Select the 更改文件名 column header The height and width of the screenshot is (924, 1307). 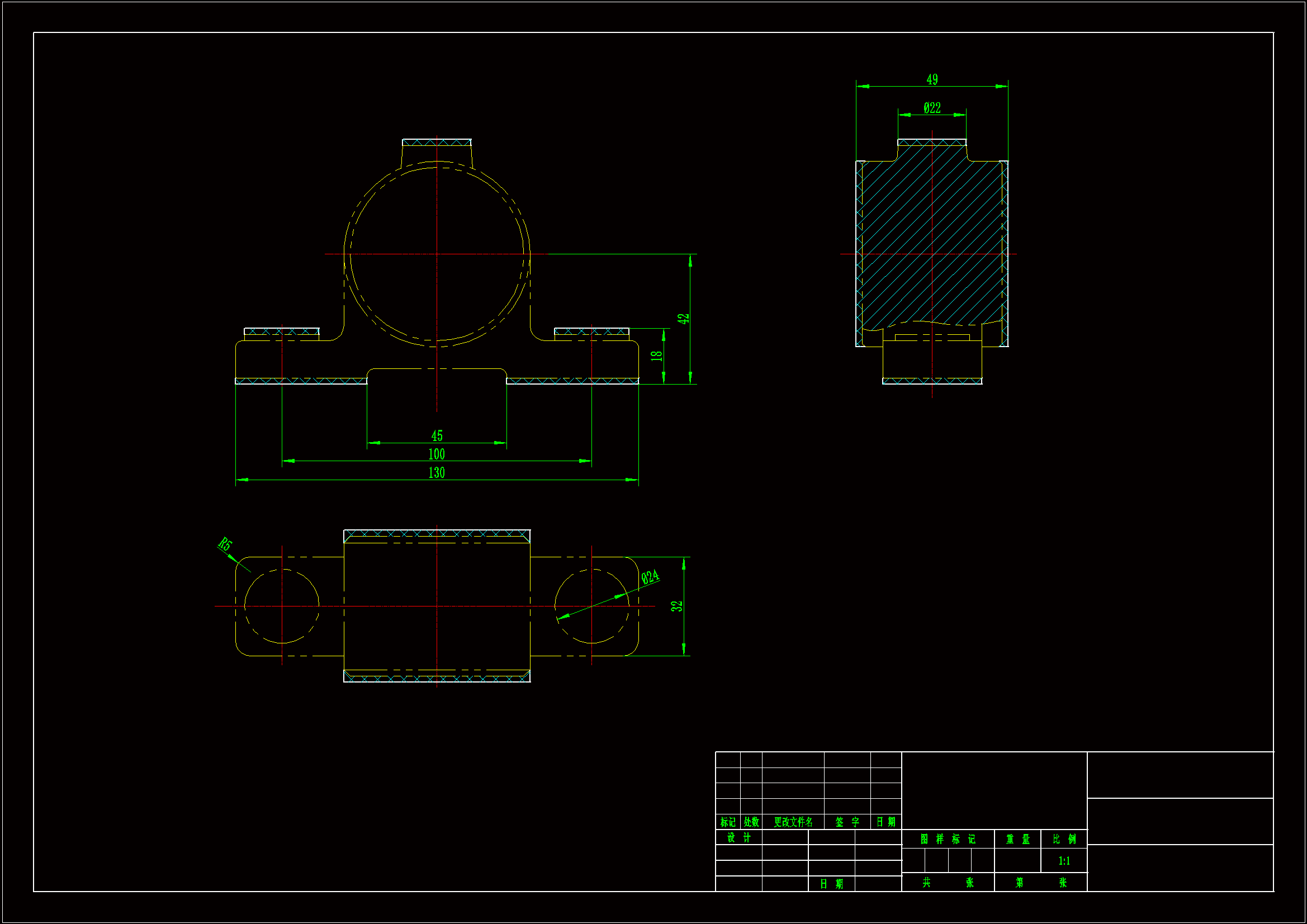click(793, 822)
